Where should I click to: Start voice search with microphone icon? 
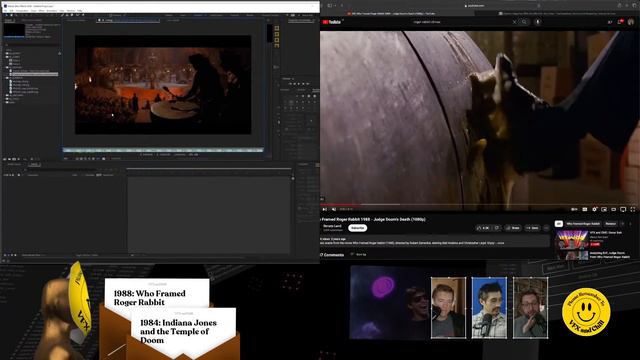click(x=538, y=22)
